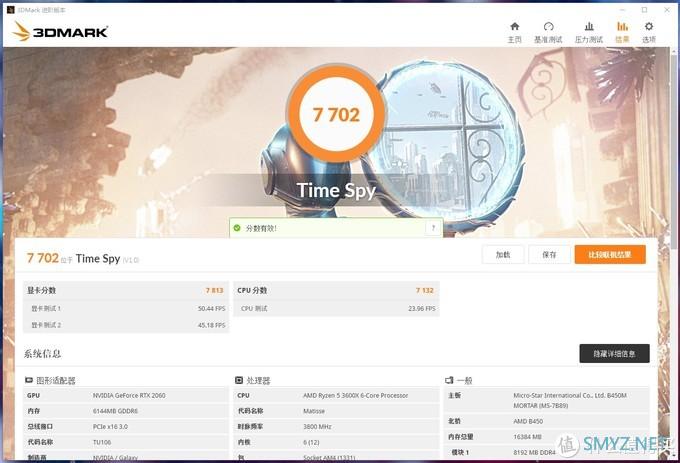Click the 6144MB GDDR6 memory value

click(x=116, y=411)
